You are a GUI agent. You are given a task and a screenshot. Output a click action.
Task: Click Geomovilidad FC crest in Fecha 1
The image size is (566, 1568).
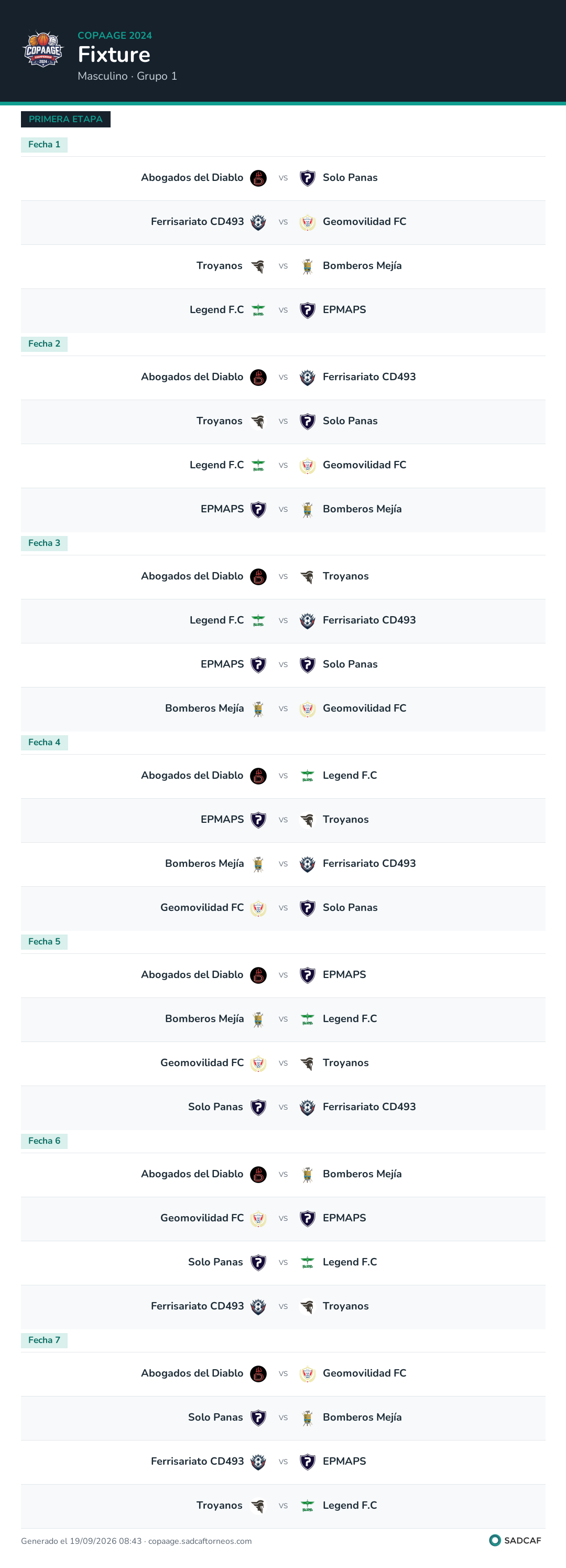point(307,222)
